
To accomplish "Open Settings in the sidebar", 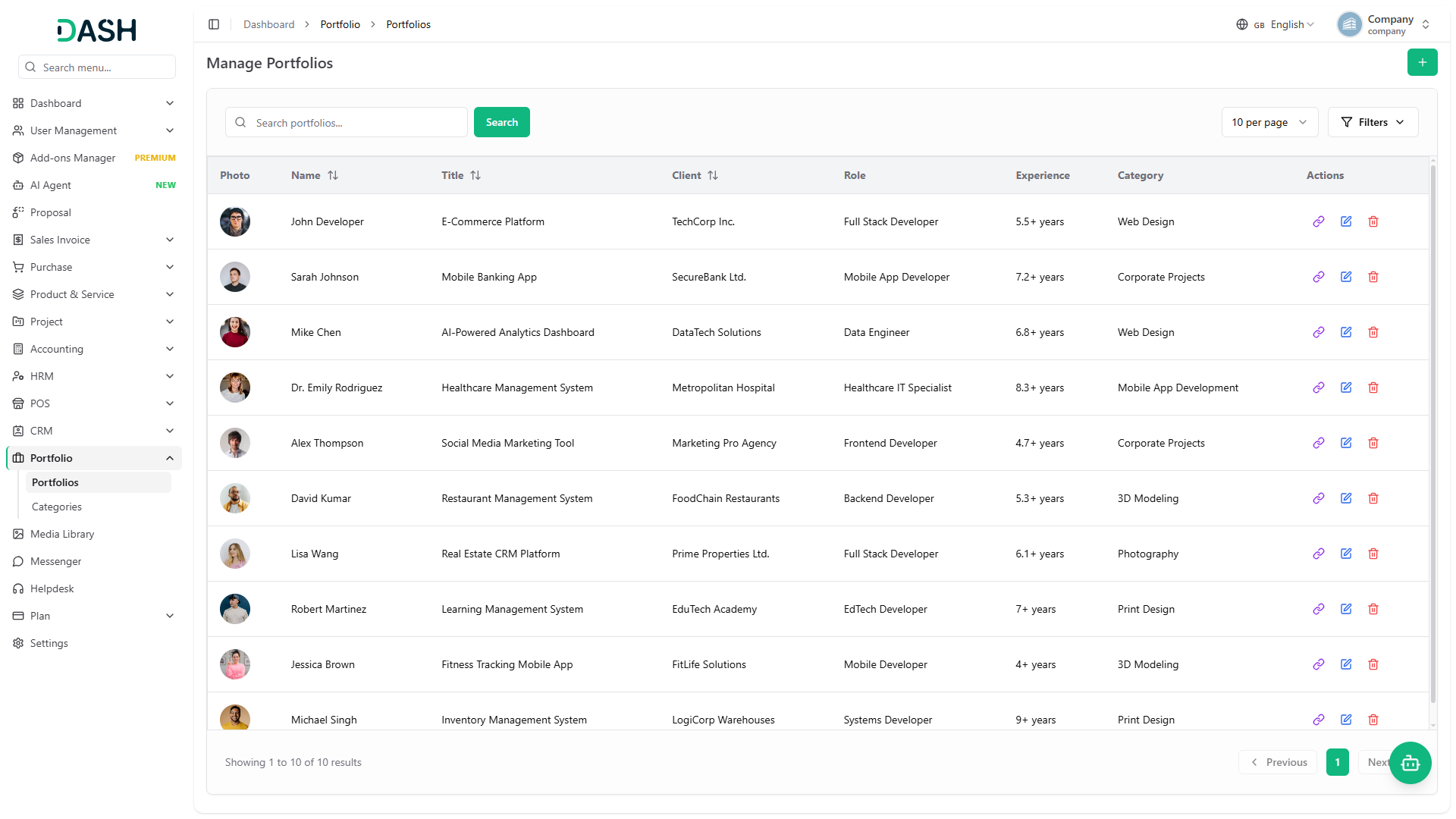I will 94,643.
